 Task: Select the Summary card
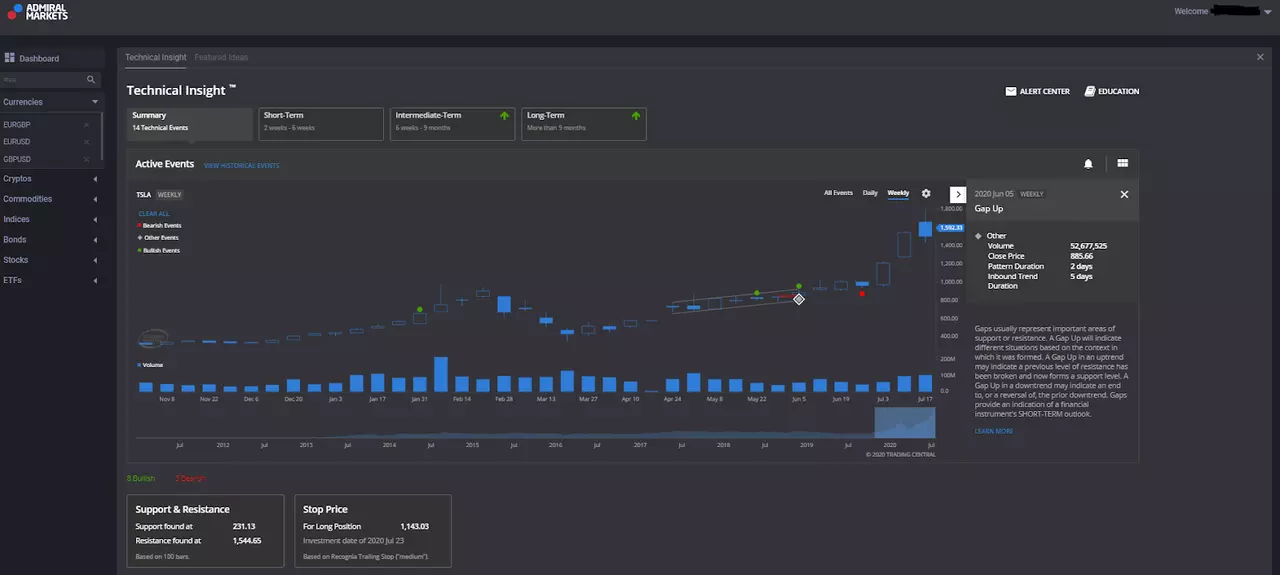point(189,124)
